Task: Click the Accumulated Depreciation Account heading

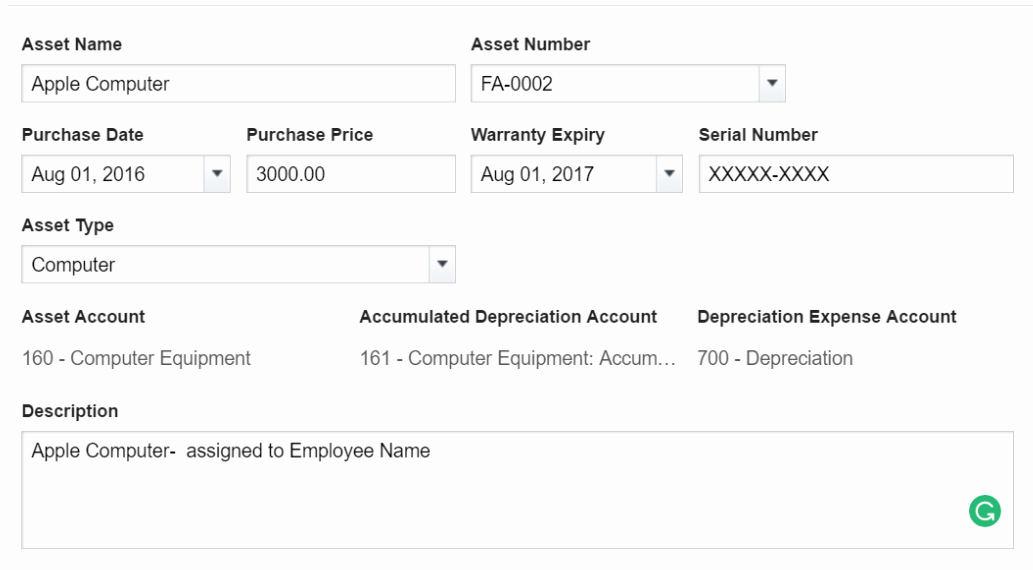Action: point(508,316)
